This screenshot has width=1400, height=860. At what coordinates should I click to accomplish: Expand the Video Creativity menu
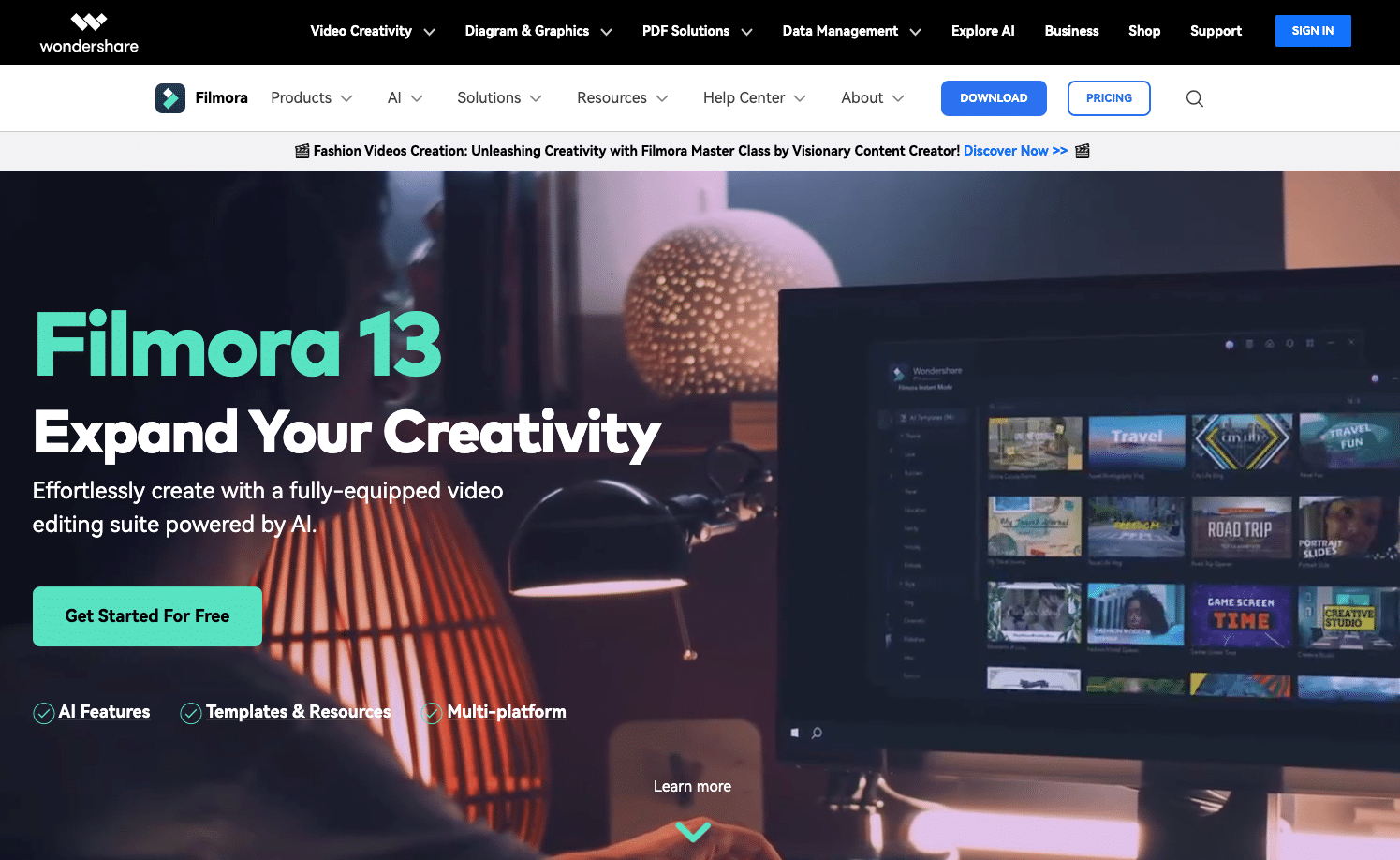click(373, 31)
